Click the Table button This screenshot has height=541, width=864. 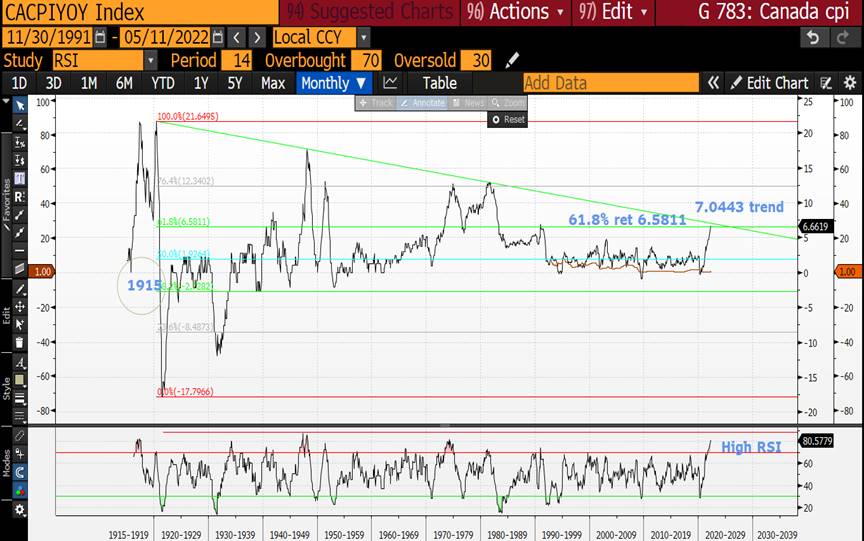tap(440, 83)
